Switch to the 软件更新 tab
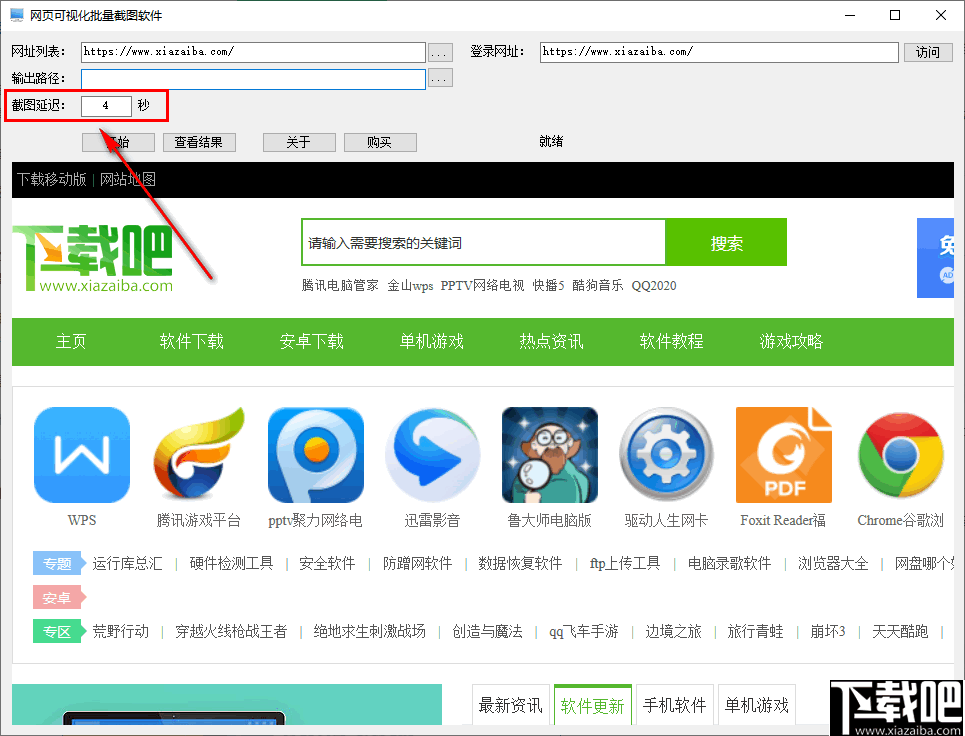Screen dimensions: 965x736 click(592, 705)
